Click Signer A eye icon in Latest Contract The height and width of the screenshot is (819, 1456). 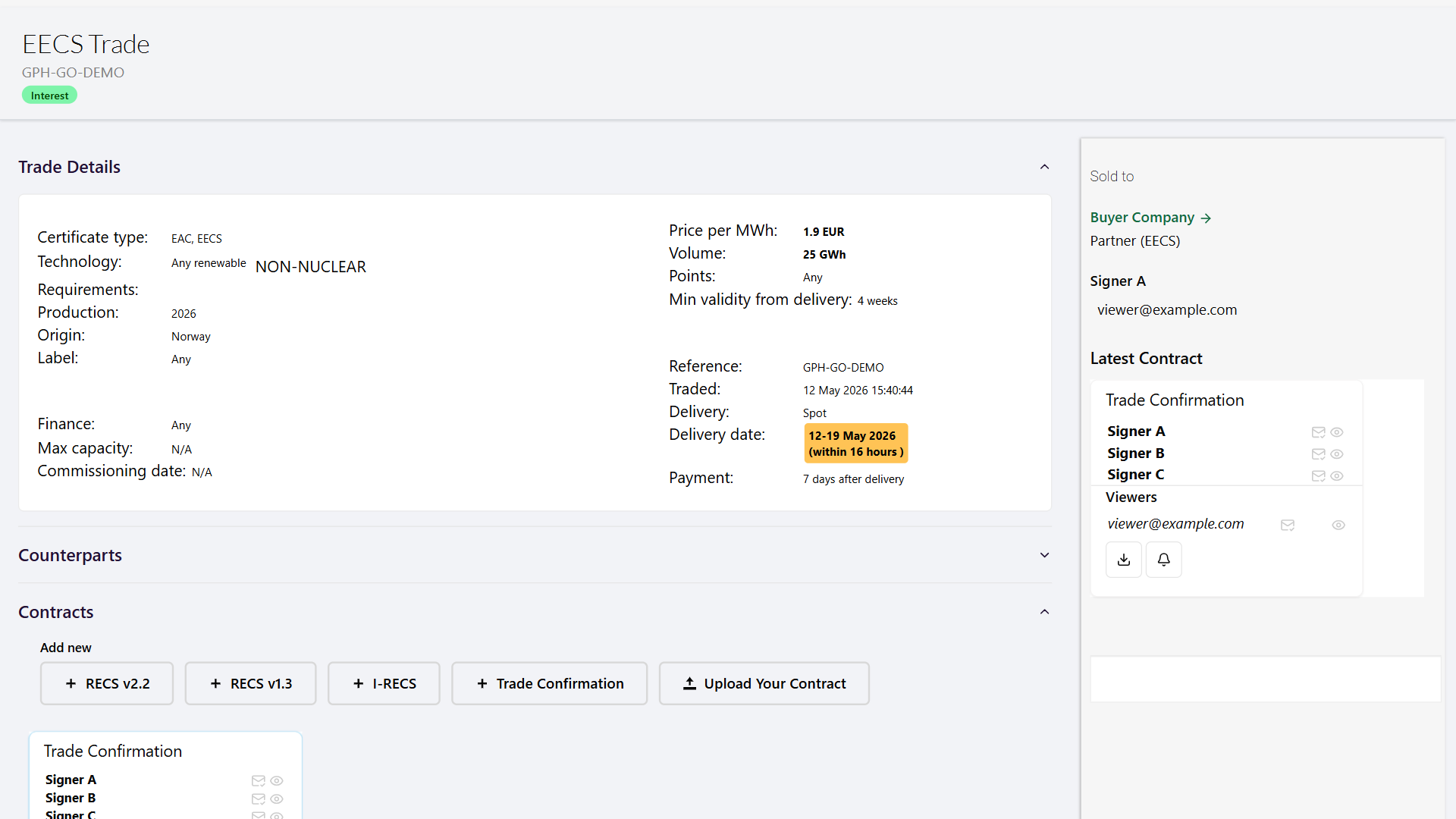(1337, 432)
